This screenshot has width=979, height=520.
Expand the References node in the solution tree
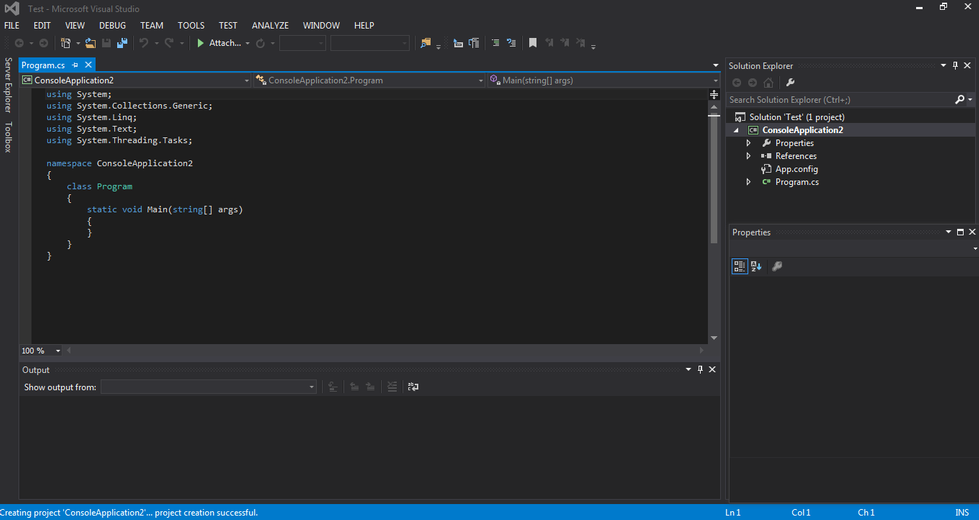click(x=748, y=156)
